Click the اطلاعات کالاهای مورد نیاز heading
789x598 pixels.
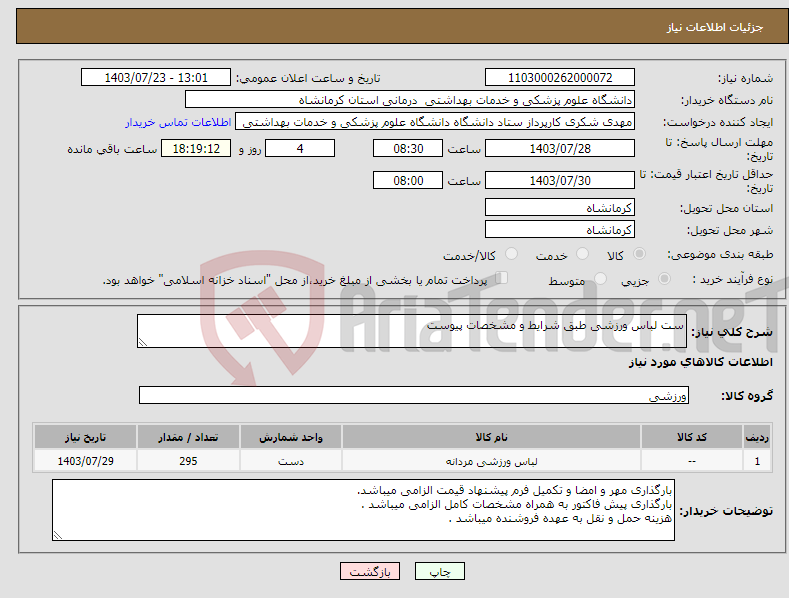point(700,362)
